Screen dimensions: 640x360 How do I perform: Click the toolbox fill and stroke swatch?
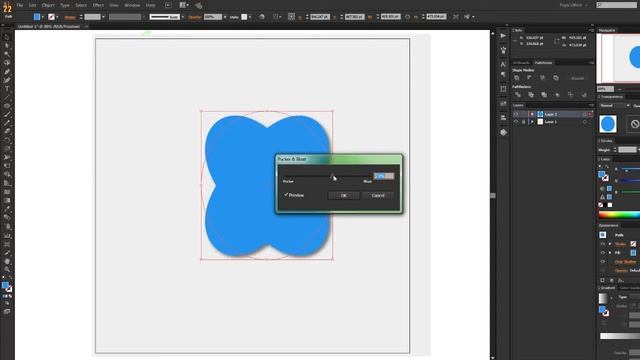coord(7,287)
